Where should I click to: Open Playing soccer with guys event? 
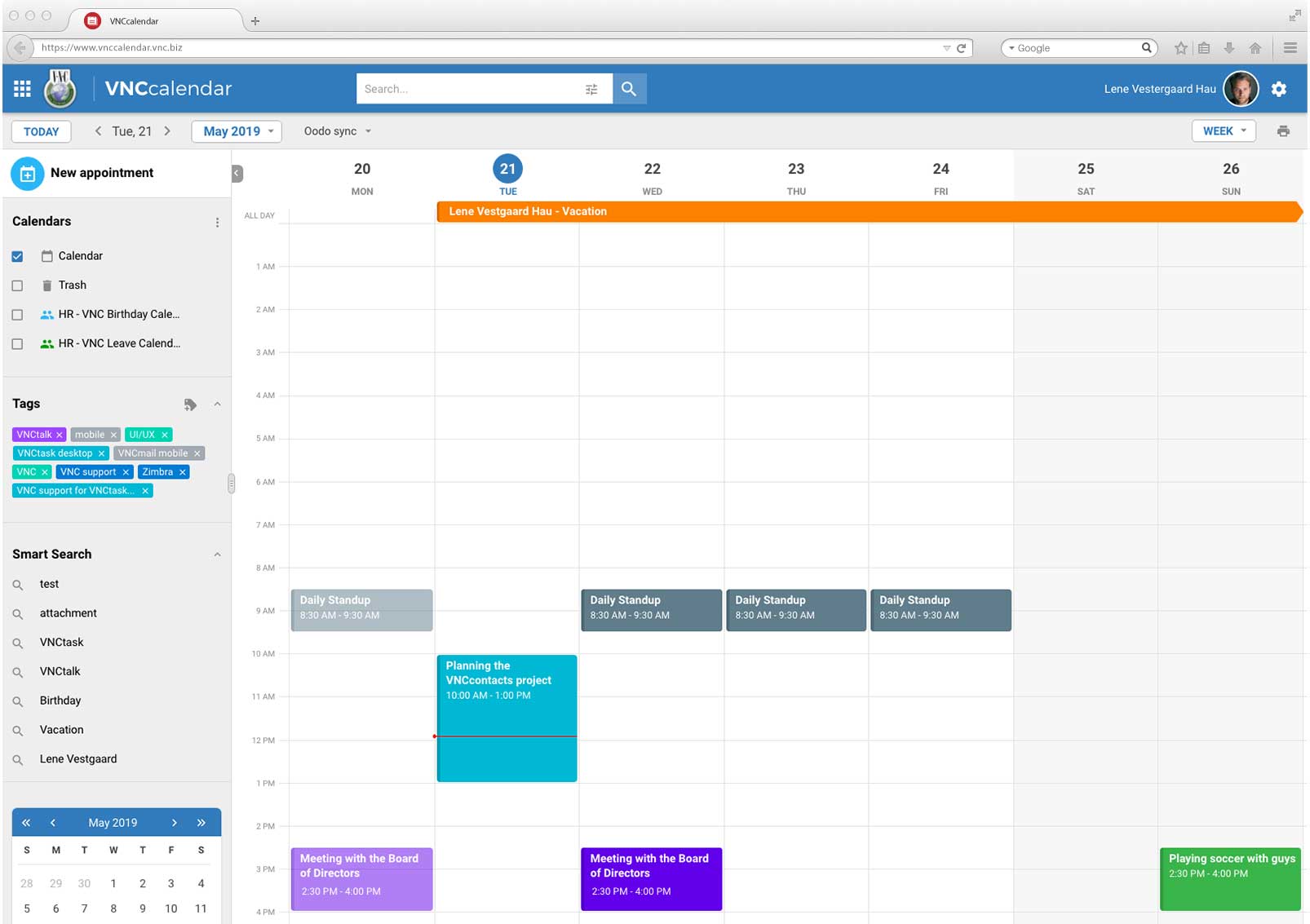click(x=1230, y=879)
